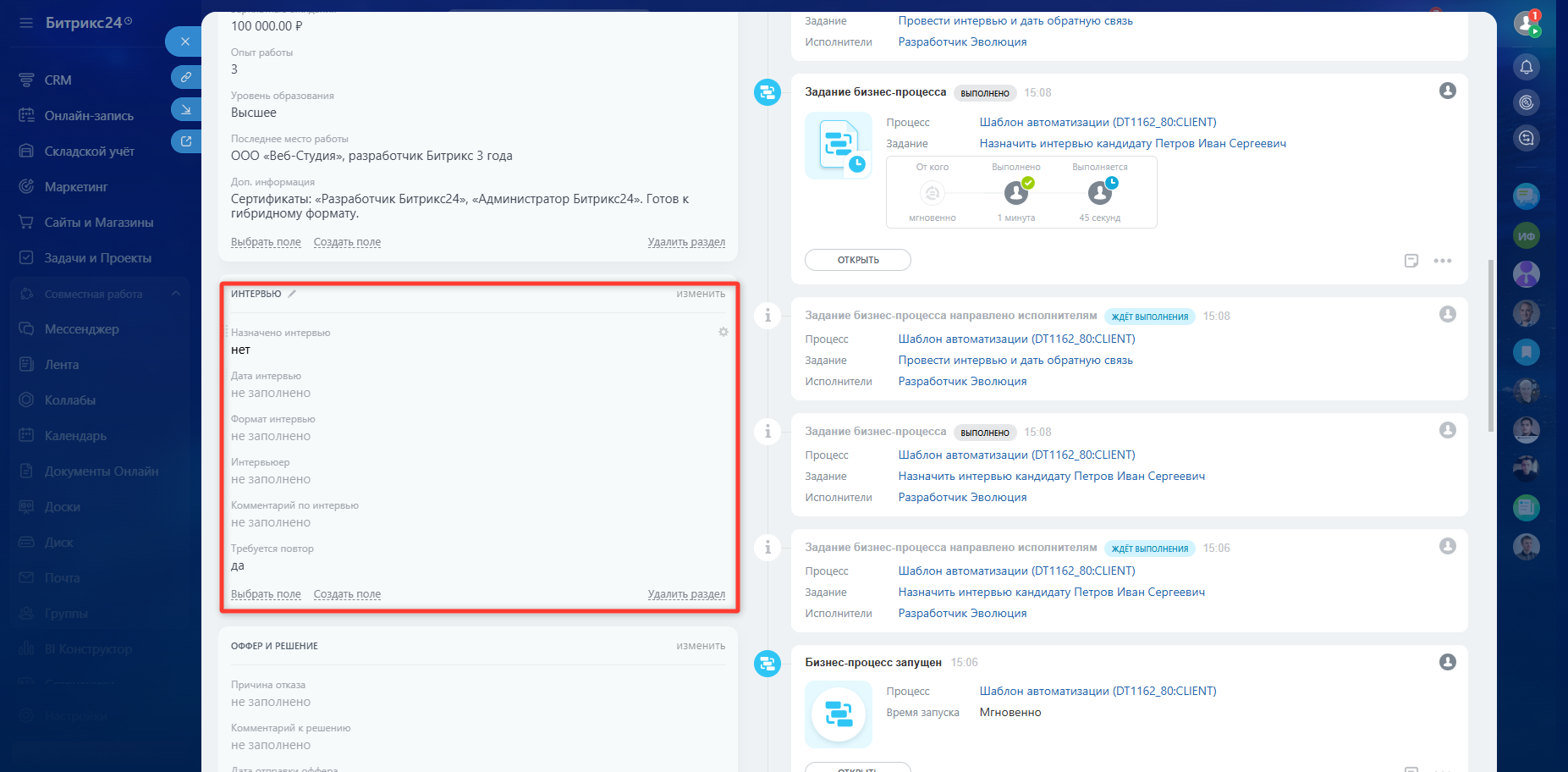The image size is (1568, 772).
Task: Open notifications bell in right panel
Action: [x=1527, y=67]
